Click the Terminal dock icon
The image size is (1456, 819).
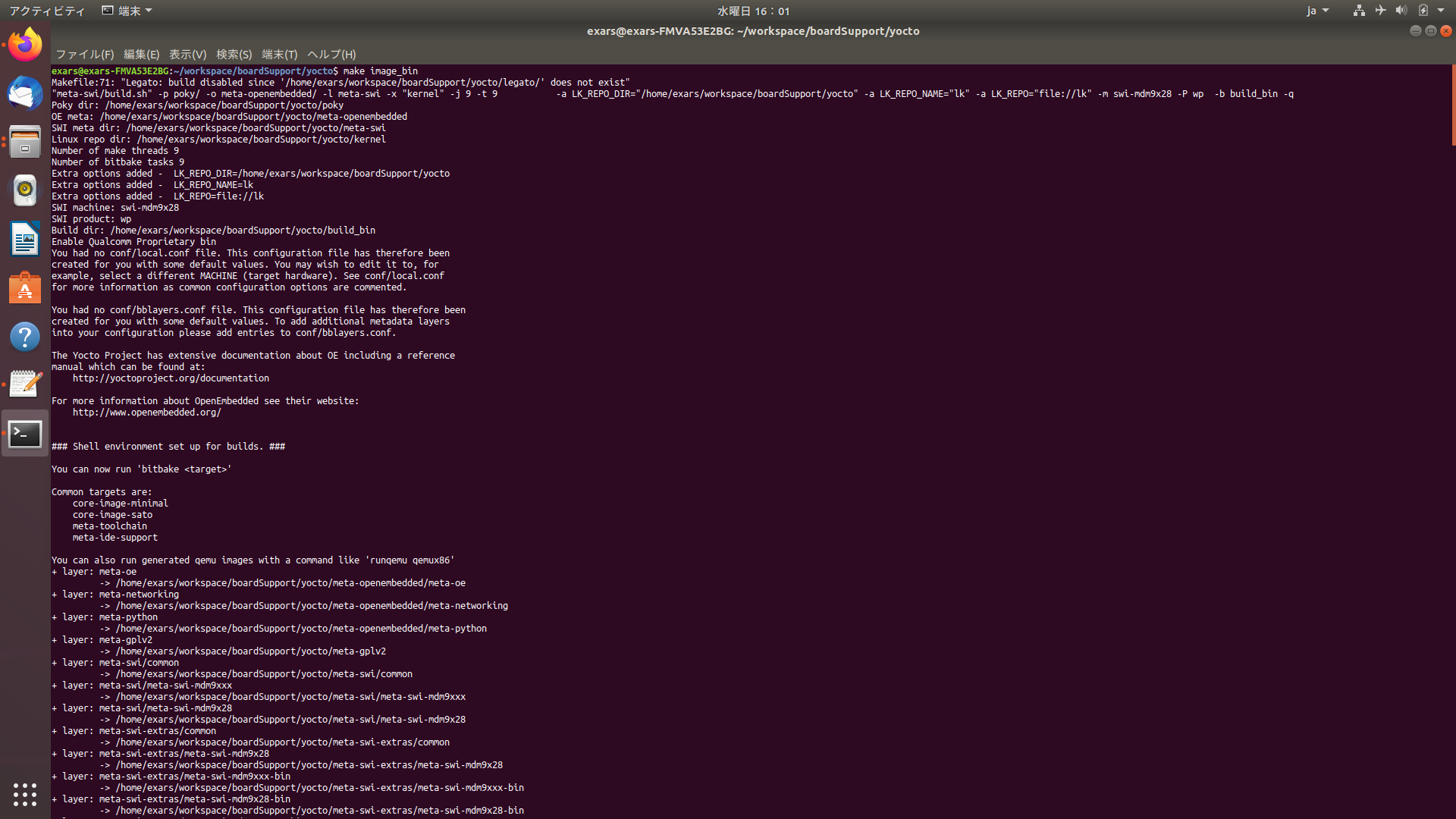25,434
